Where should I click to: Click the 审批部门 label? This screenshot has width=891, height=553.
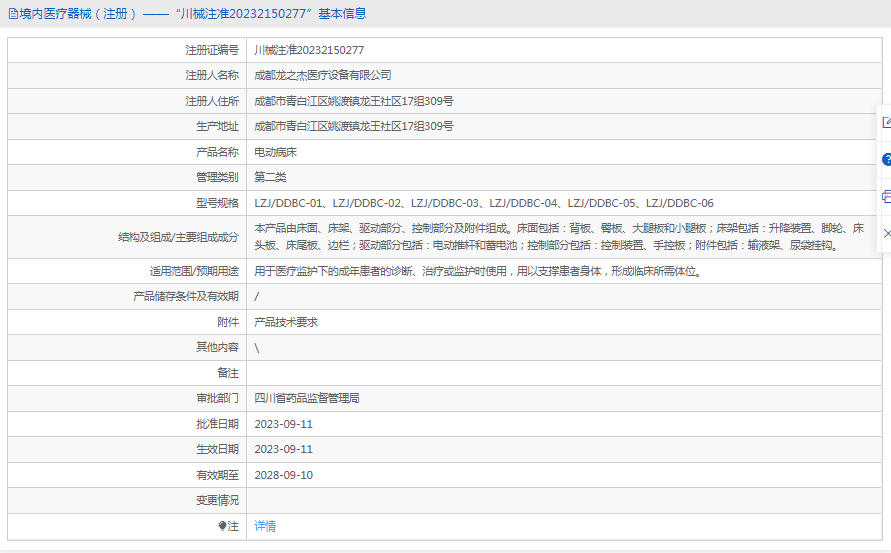[218, 398]
